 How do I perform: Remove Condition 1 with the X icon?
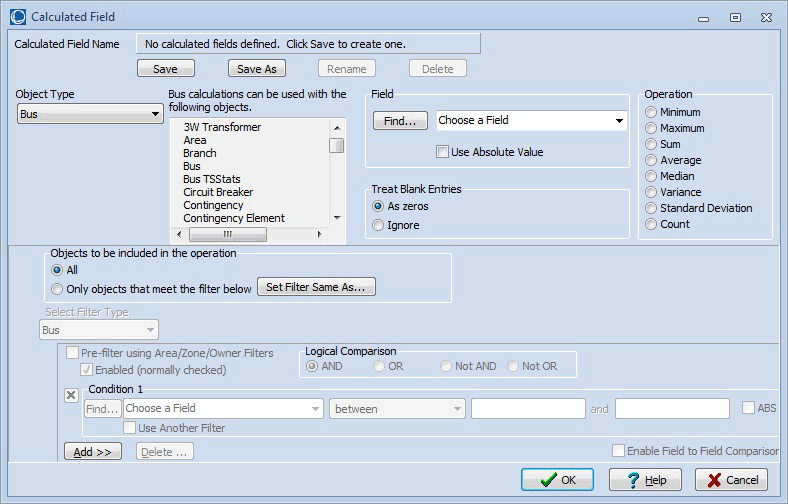(72, 395)
